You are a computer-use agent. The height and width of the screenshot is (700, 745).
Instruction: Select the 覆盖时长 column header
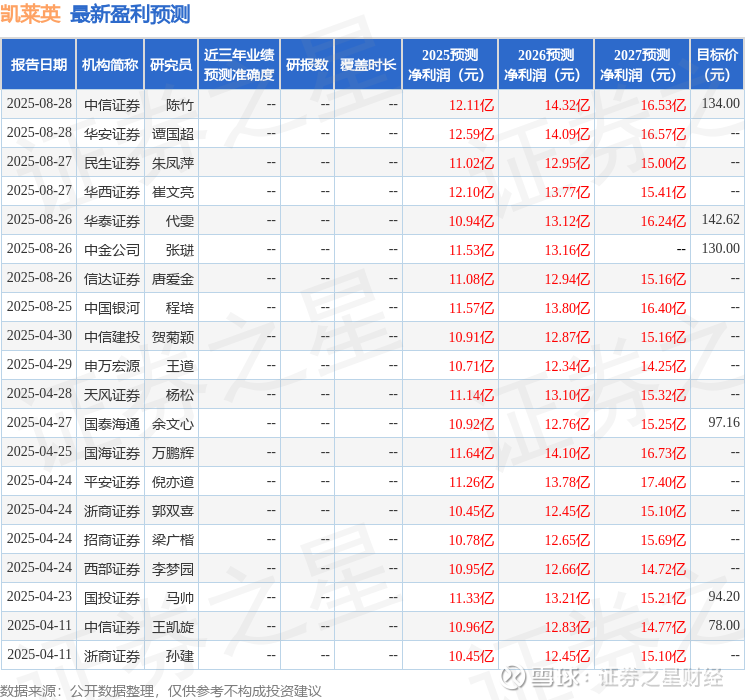[x=368, y=65]
